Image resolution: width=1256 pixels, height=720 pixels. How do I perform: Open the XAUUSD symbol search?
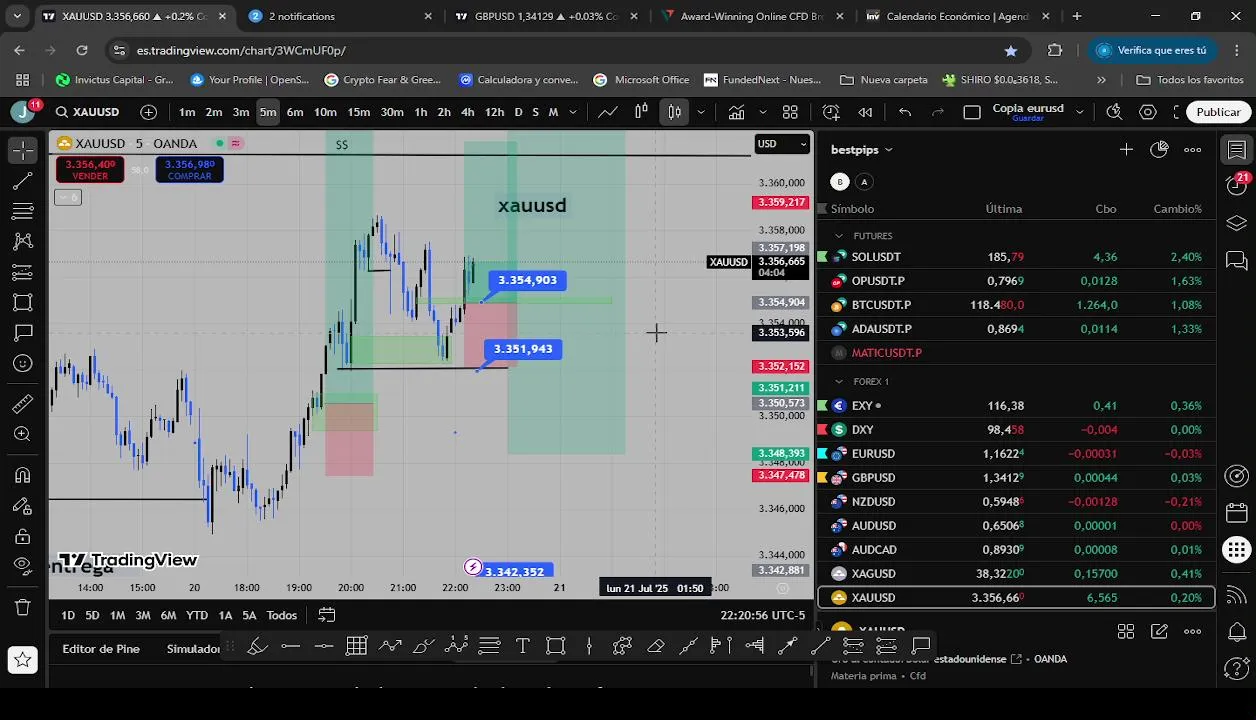[88, 112]
